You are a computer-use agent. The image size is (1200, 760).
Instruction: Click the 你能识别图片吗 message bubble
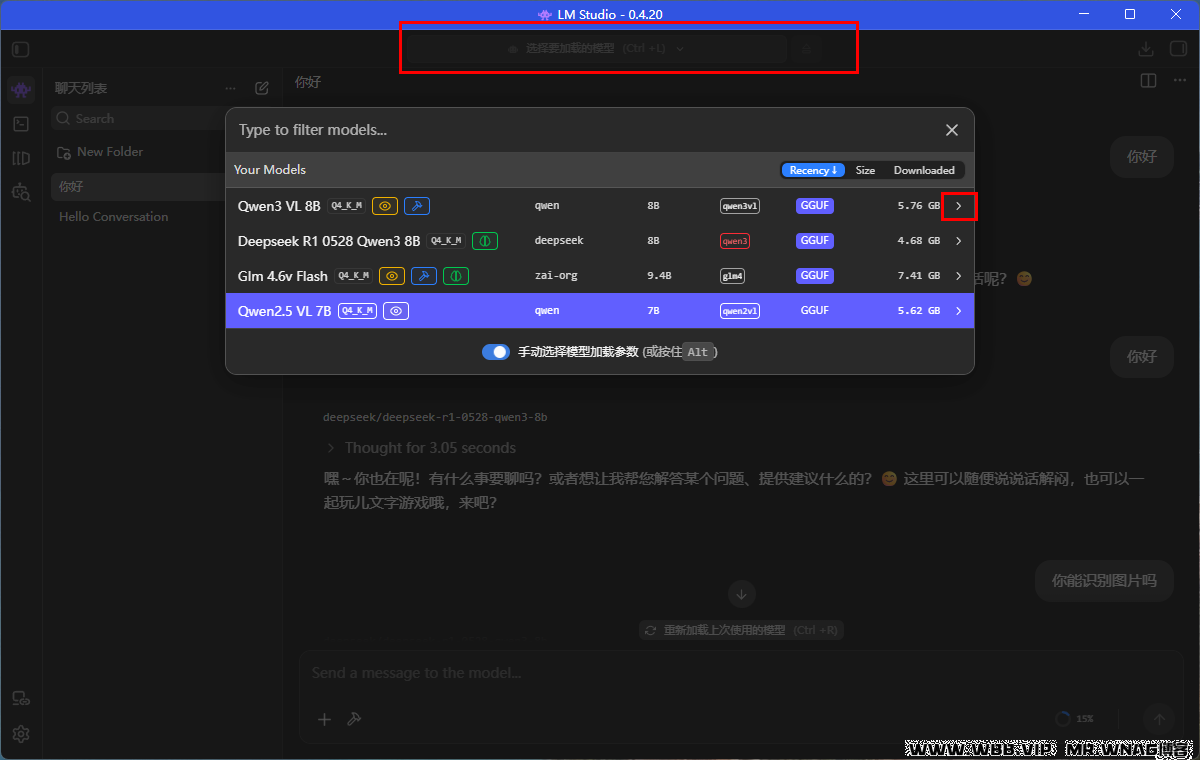pos(1104,580)
